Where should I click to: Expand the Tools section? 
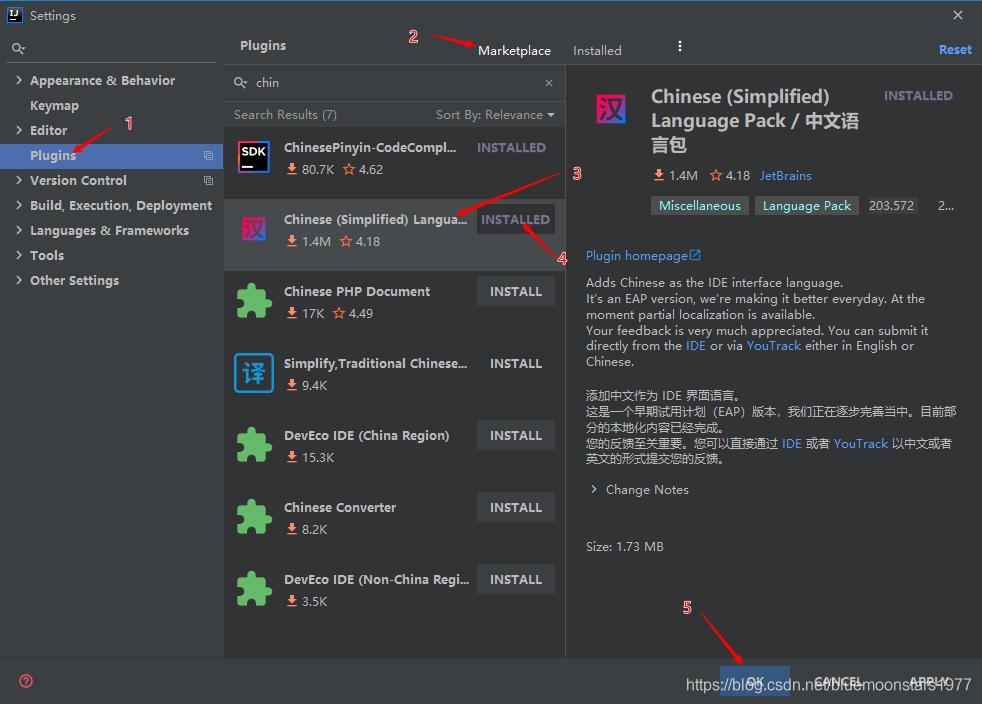pos(19,256)
